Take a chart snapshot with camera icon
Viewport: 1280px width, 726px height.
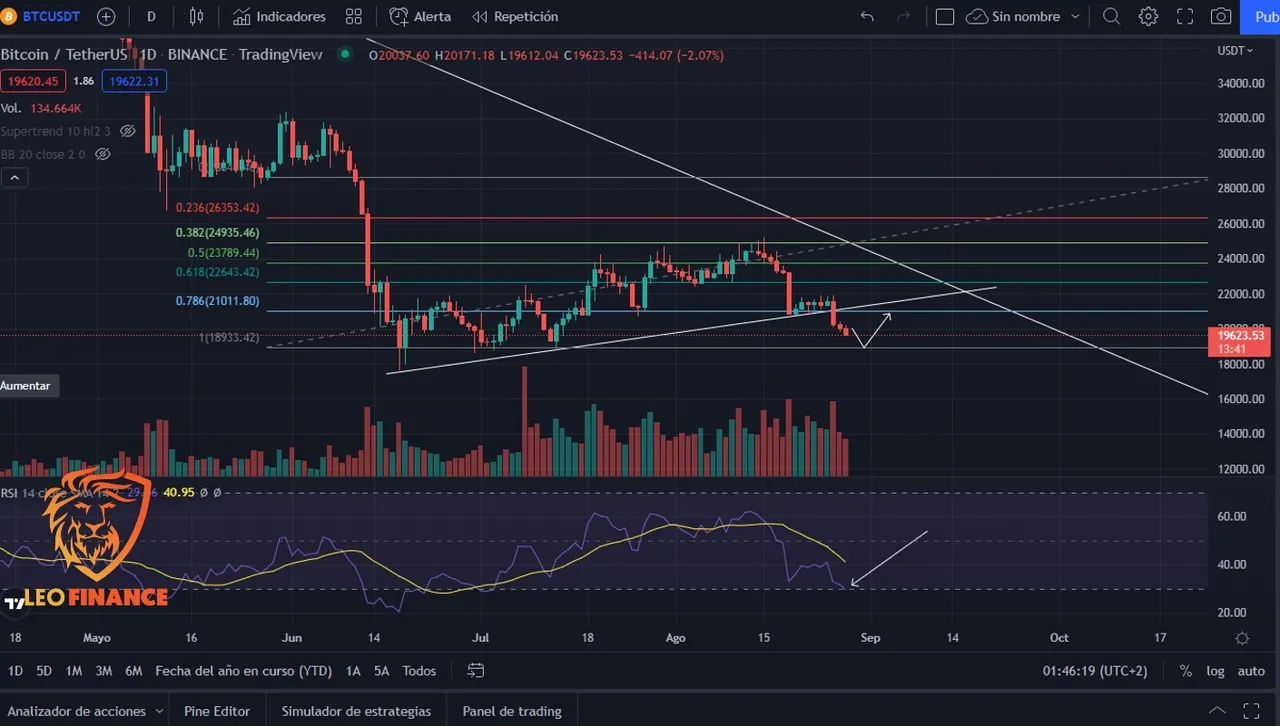1221,17
